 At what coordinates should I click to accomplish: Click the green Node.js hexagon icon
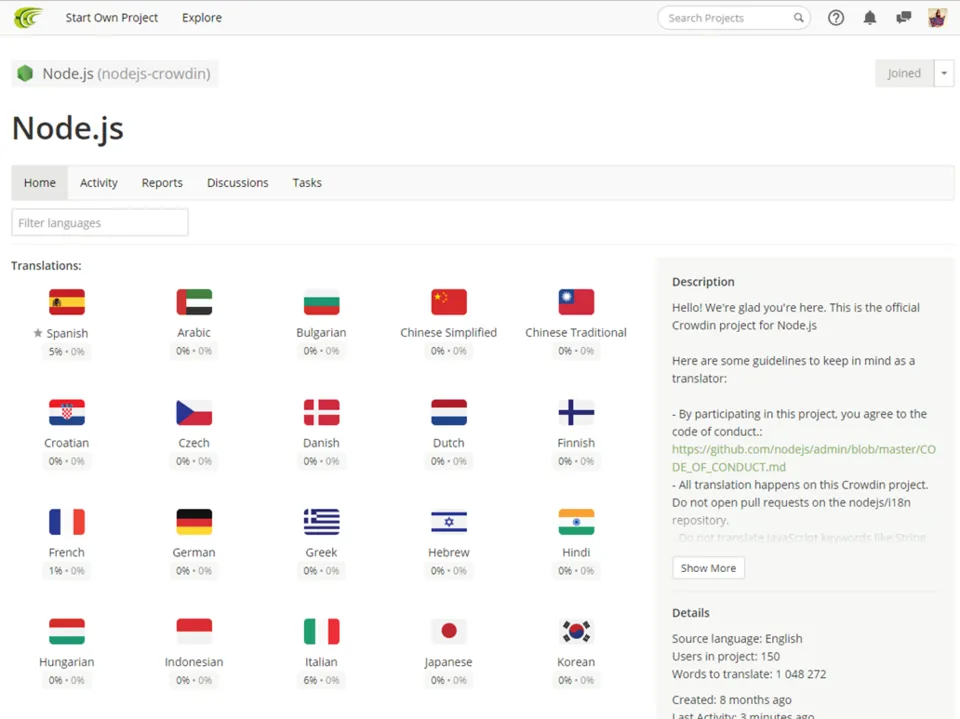[x=24, y=73]
